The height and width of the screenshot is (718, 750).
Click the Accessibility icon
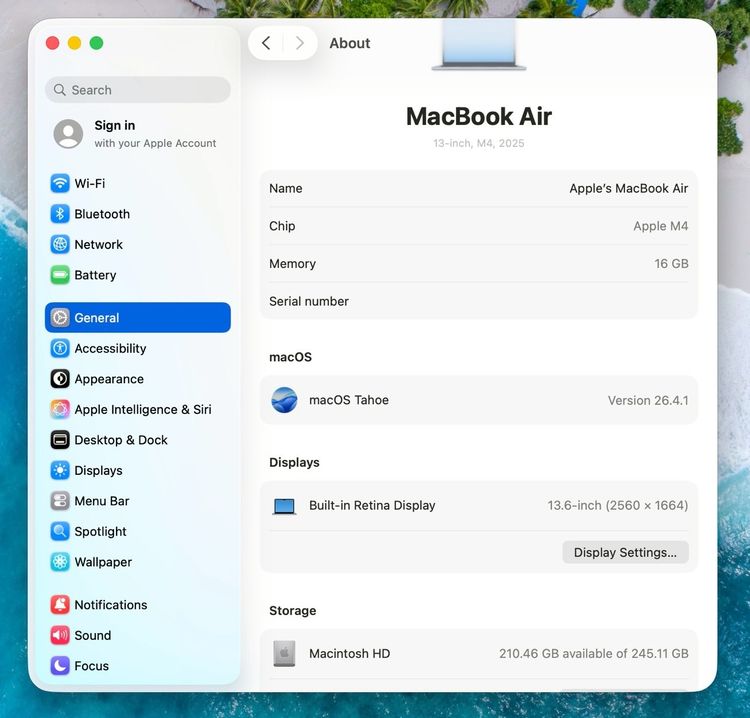[60, 348]
